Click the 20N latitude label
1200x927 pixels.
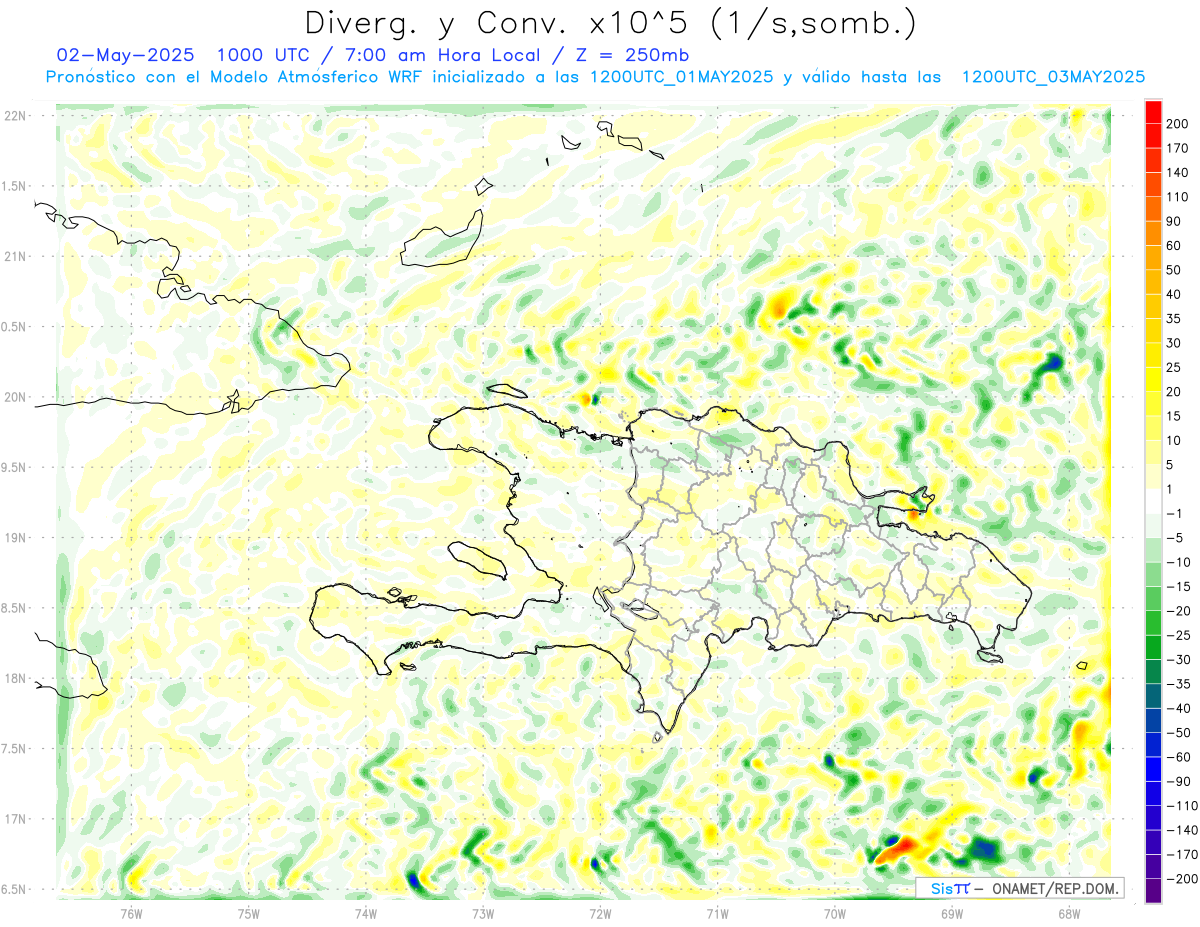point(15,397)
